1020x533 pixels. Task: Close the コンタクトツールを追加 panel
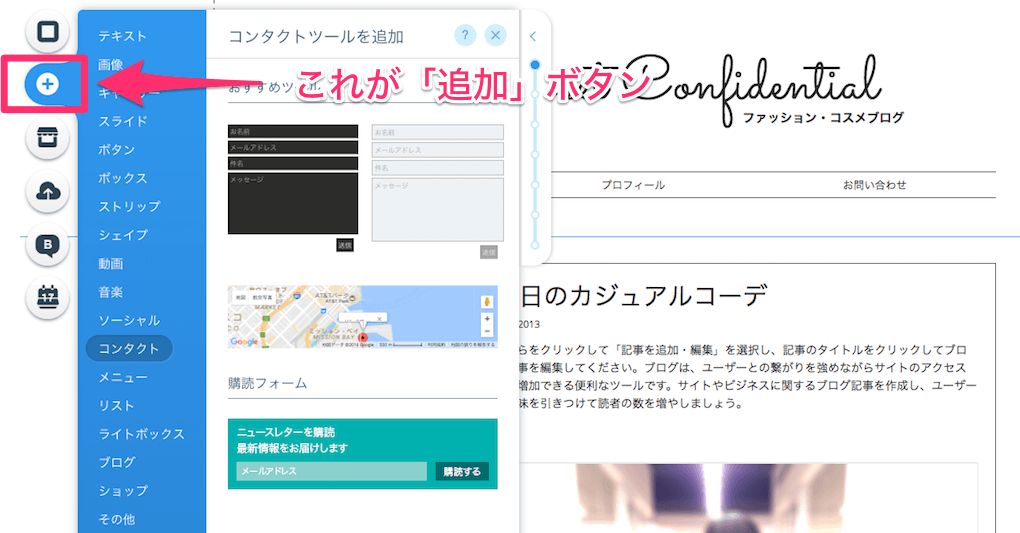point(496,35)
